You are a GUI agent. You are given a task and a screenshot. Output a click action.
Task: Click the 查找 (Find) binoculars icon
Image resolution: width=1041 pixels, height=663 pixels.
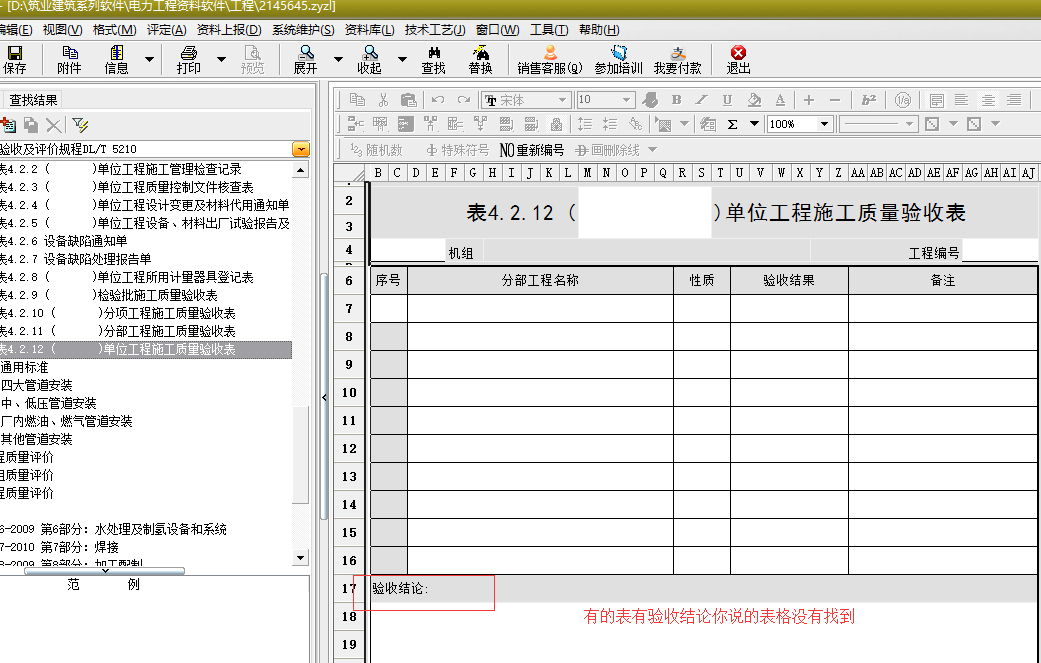(433, 59)
